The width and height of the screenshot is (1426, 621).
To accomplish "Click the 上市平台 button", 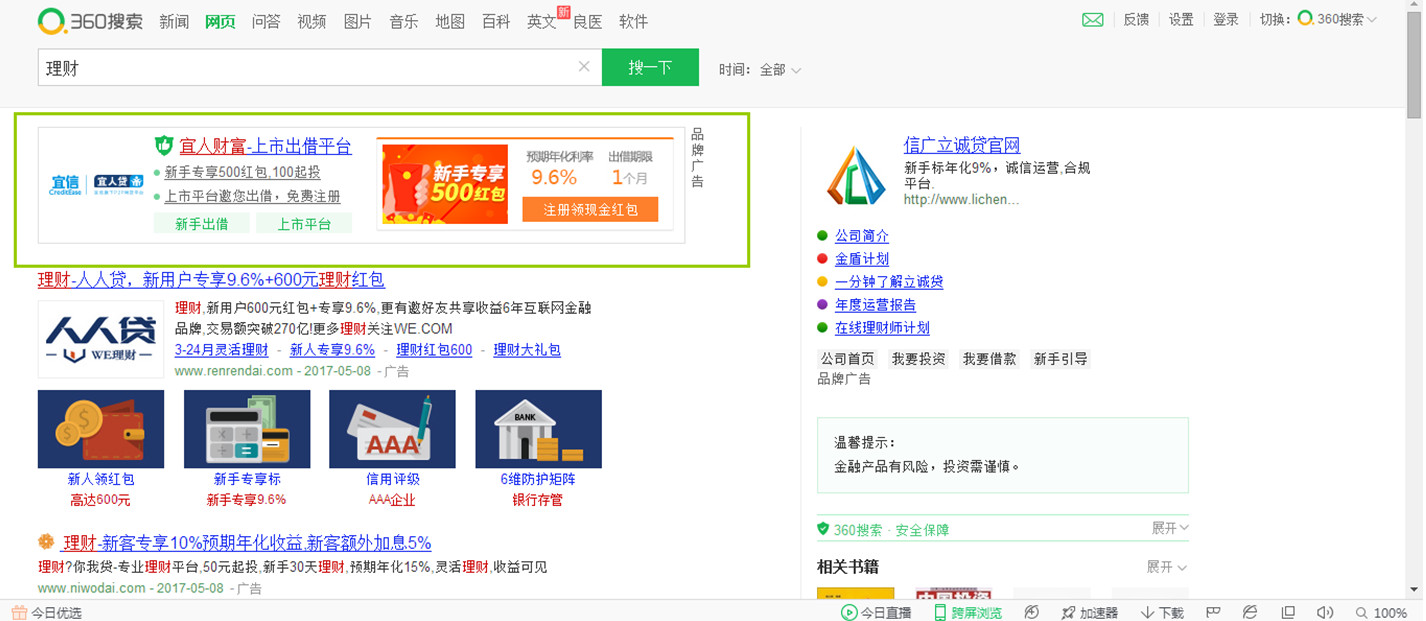I will point(304,224).
